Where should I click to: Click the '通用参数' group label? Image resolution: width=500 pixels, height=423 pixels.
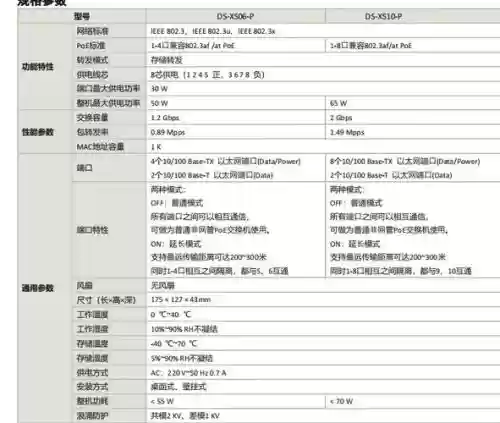click(x=38, y=288)
